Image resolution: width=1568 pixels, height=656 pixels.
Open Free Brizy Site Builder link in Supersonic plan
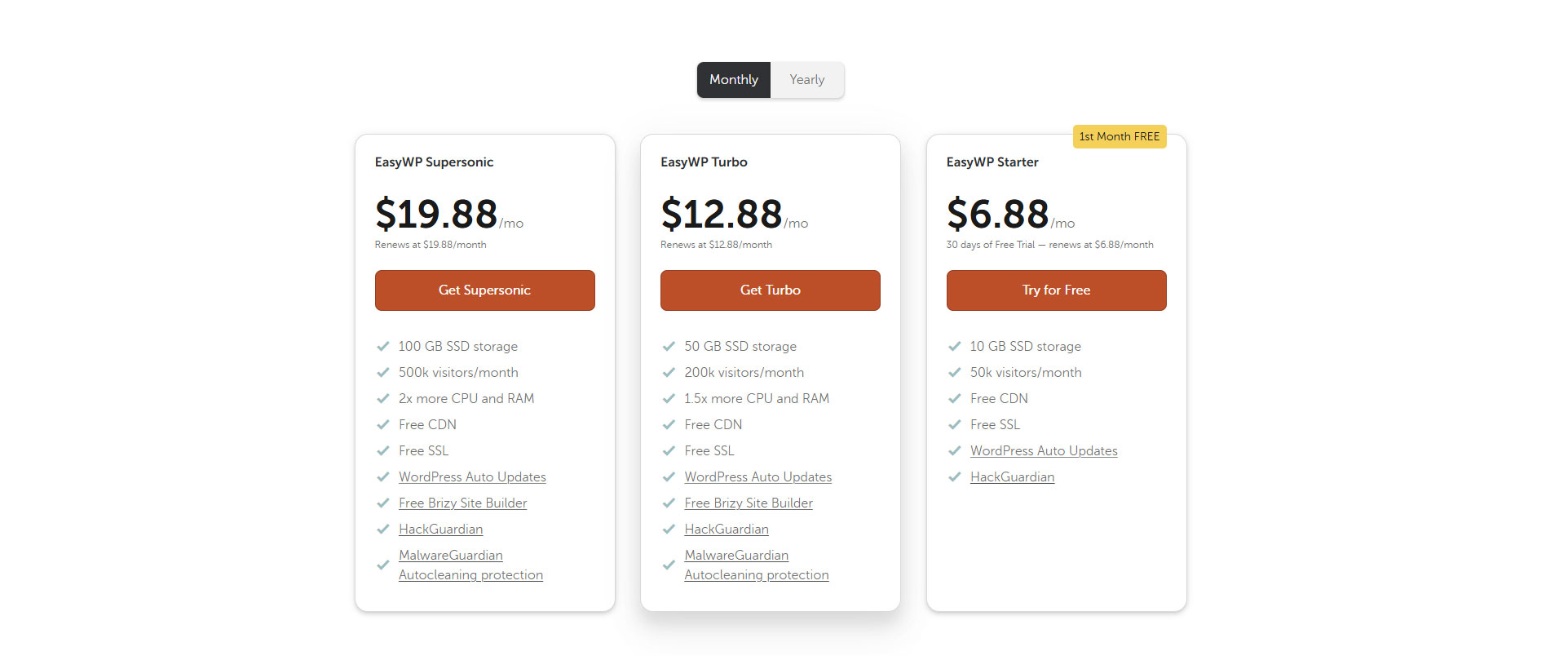pyautogui.click(x=462, y=503)
